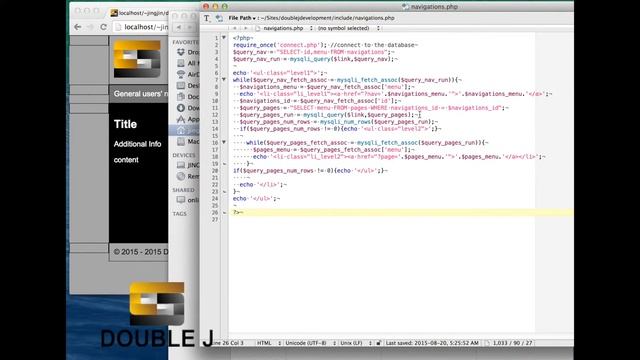Go to next document with forward arrow in navigation bar
Image resolution: width=640 pixels, height=360 pixels.
tap(246, 28)
